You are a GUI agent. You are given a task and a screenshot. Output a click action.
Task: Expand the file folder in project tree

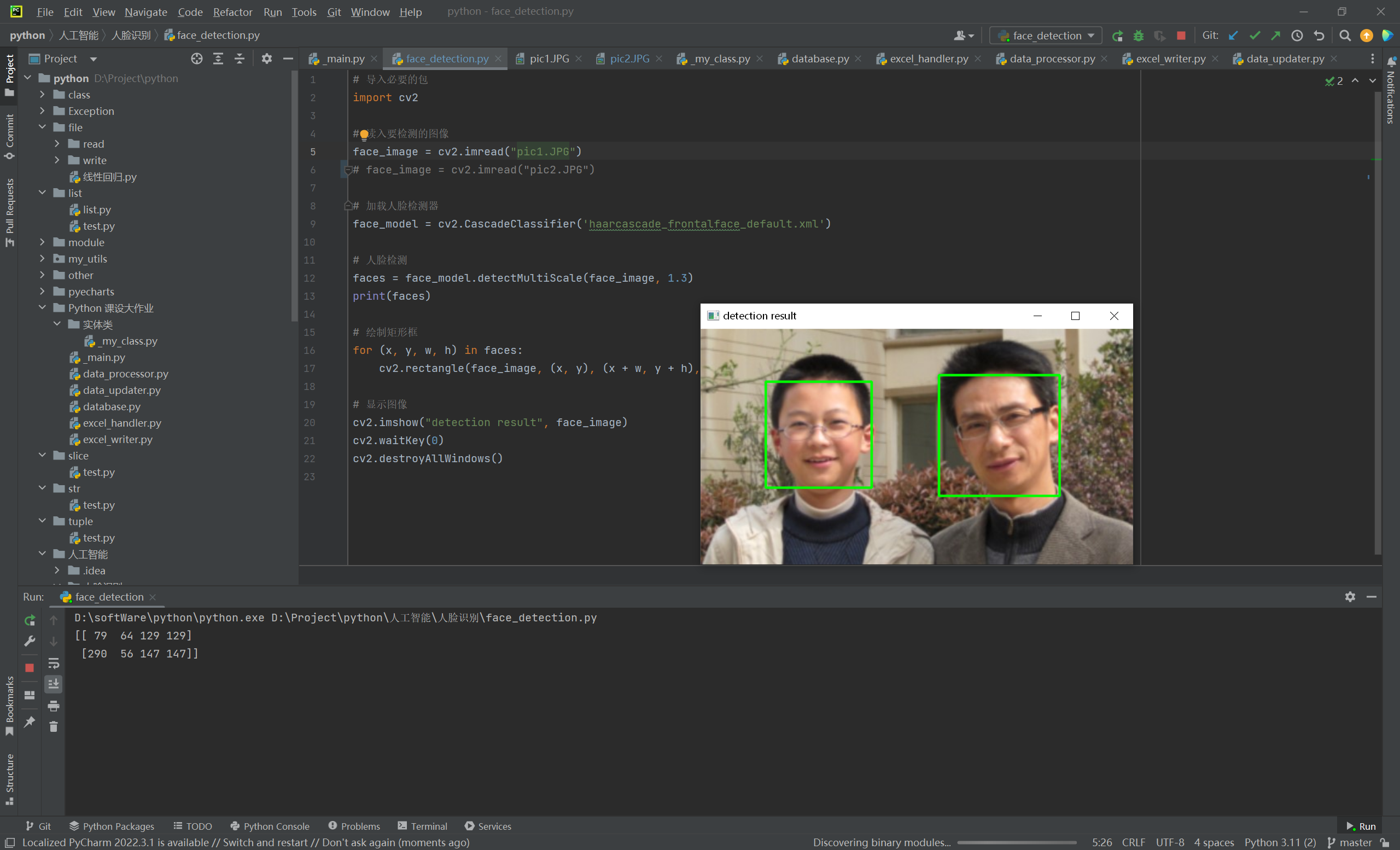[43, 127]
